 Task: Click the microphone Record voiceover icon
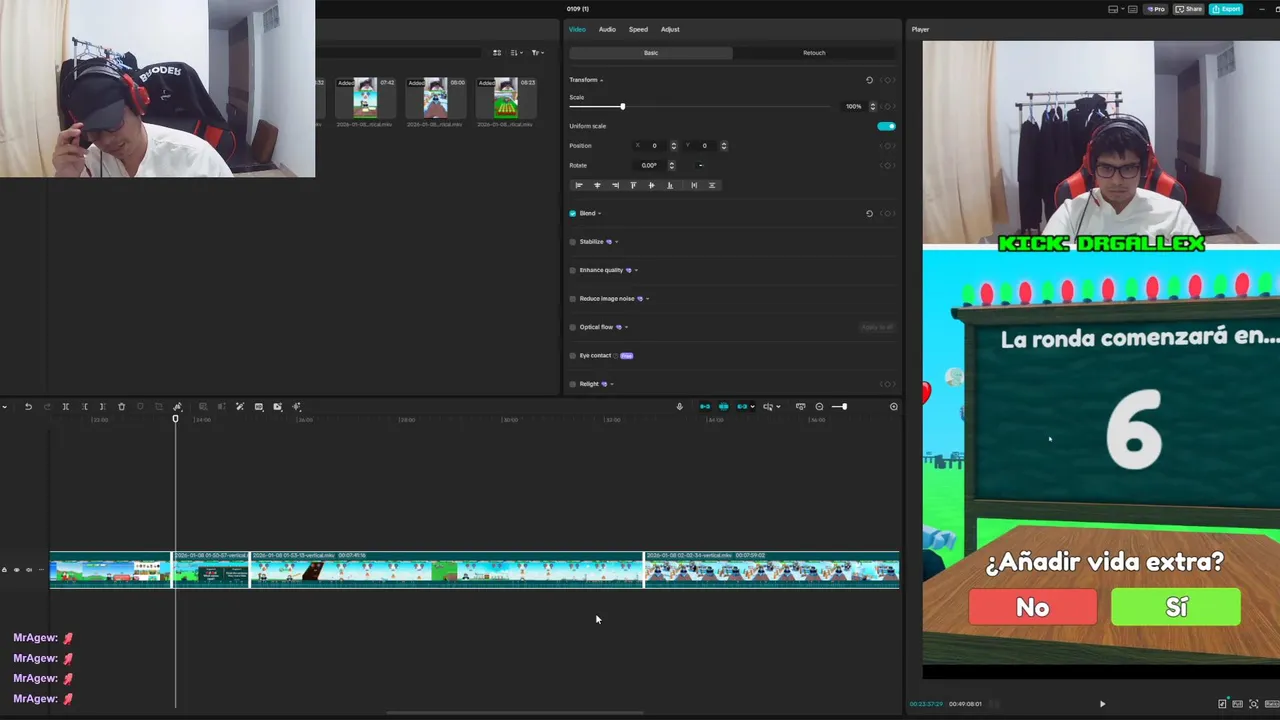click(x=679, y=406)
